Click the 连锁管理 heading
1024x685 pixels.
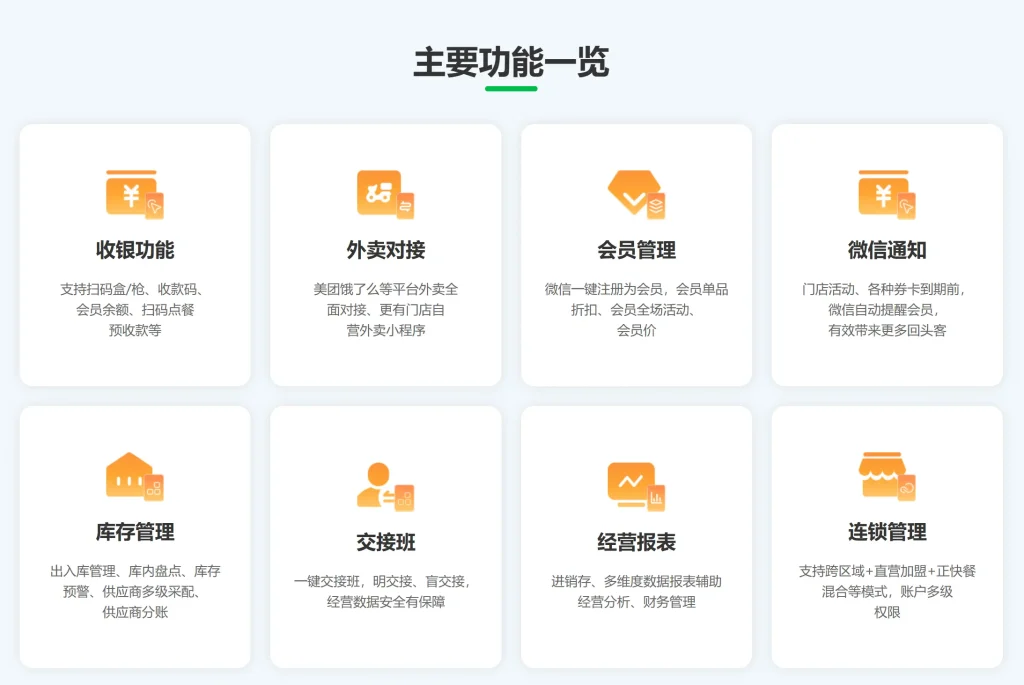tap(886, 532)
